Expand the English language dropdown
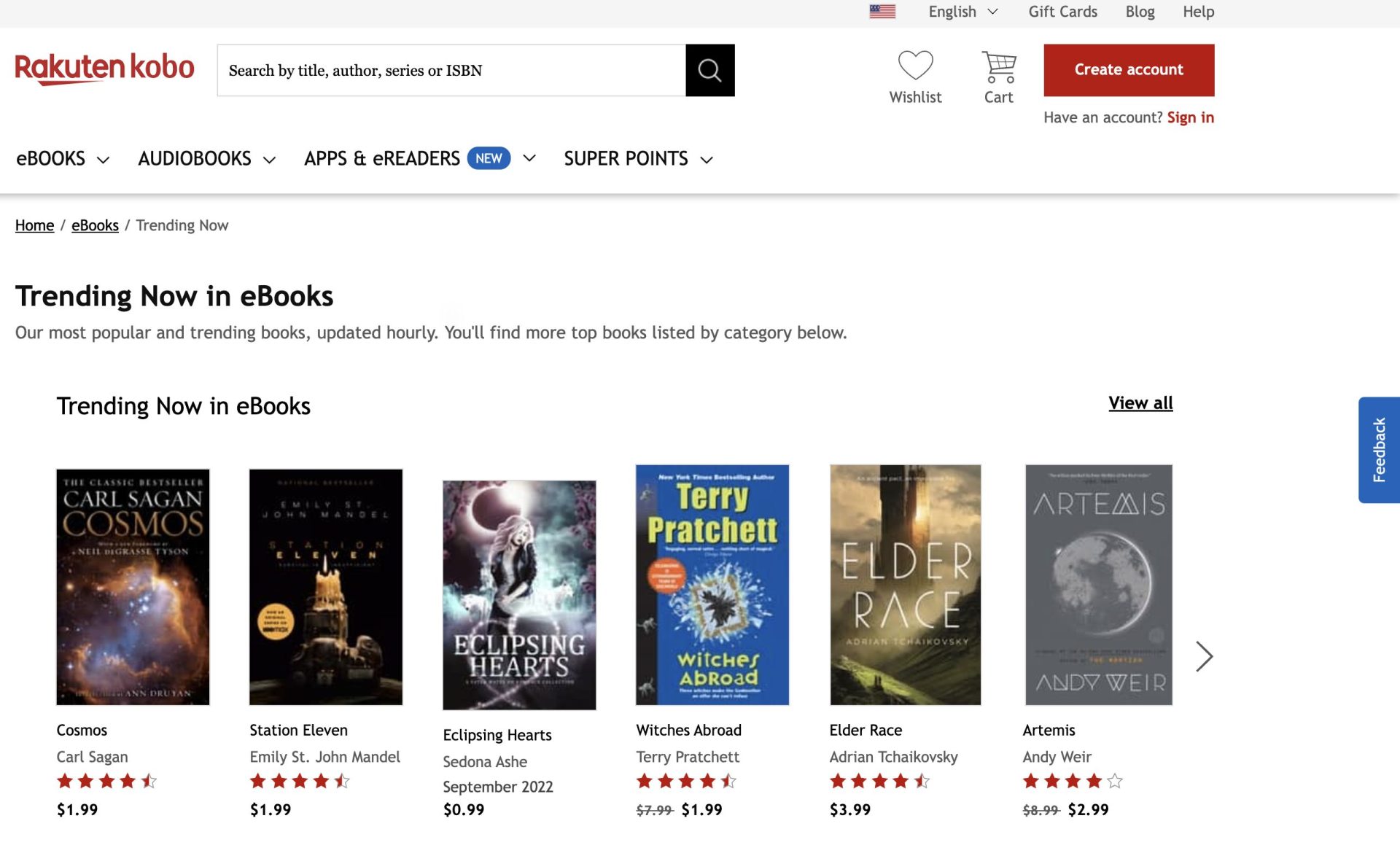The image size is (1400, 856). click(962, 12)
